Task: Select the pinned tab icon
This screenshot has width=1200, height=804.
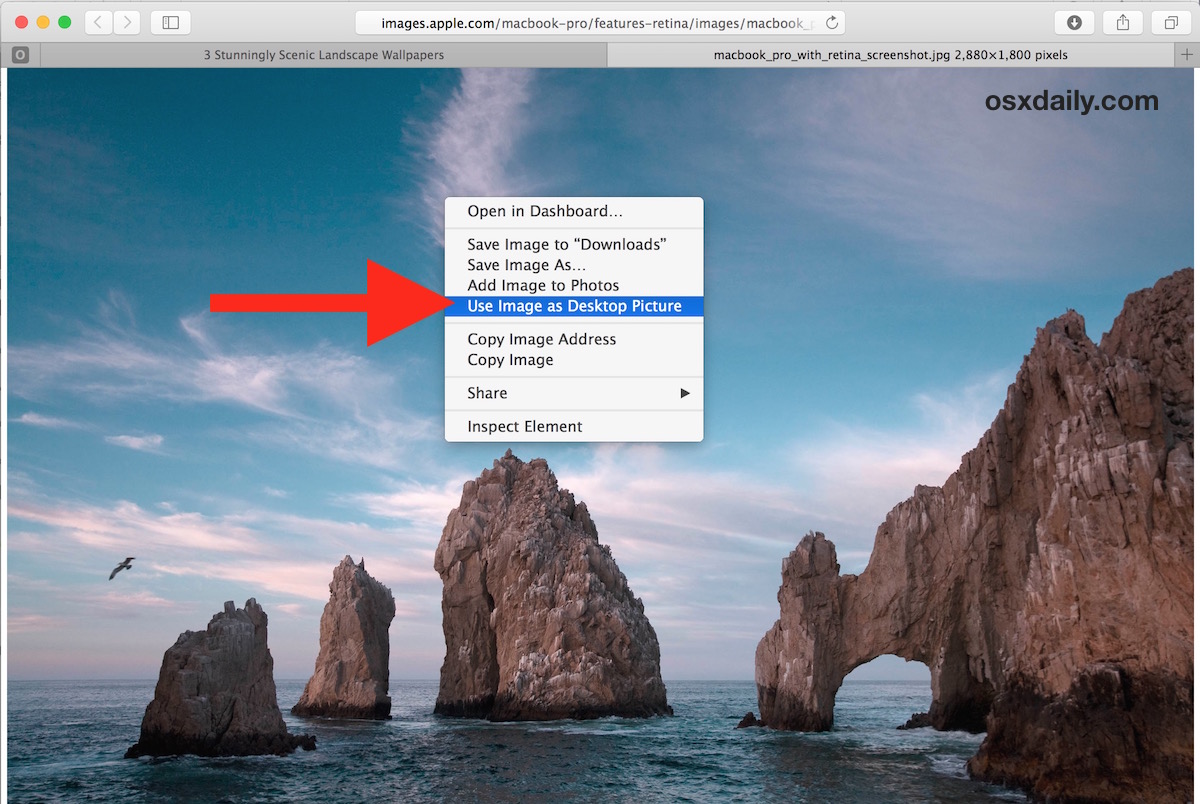Action: (19, 55)
